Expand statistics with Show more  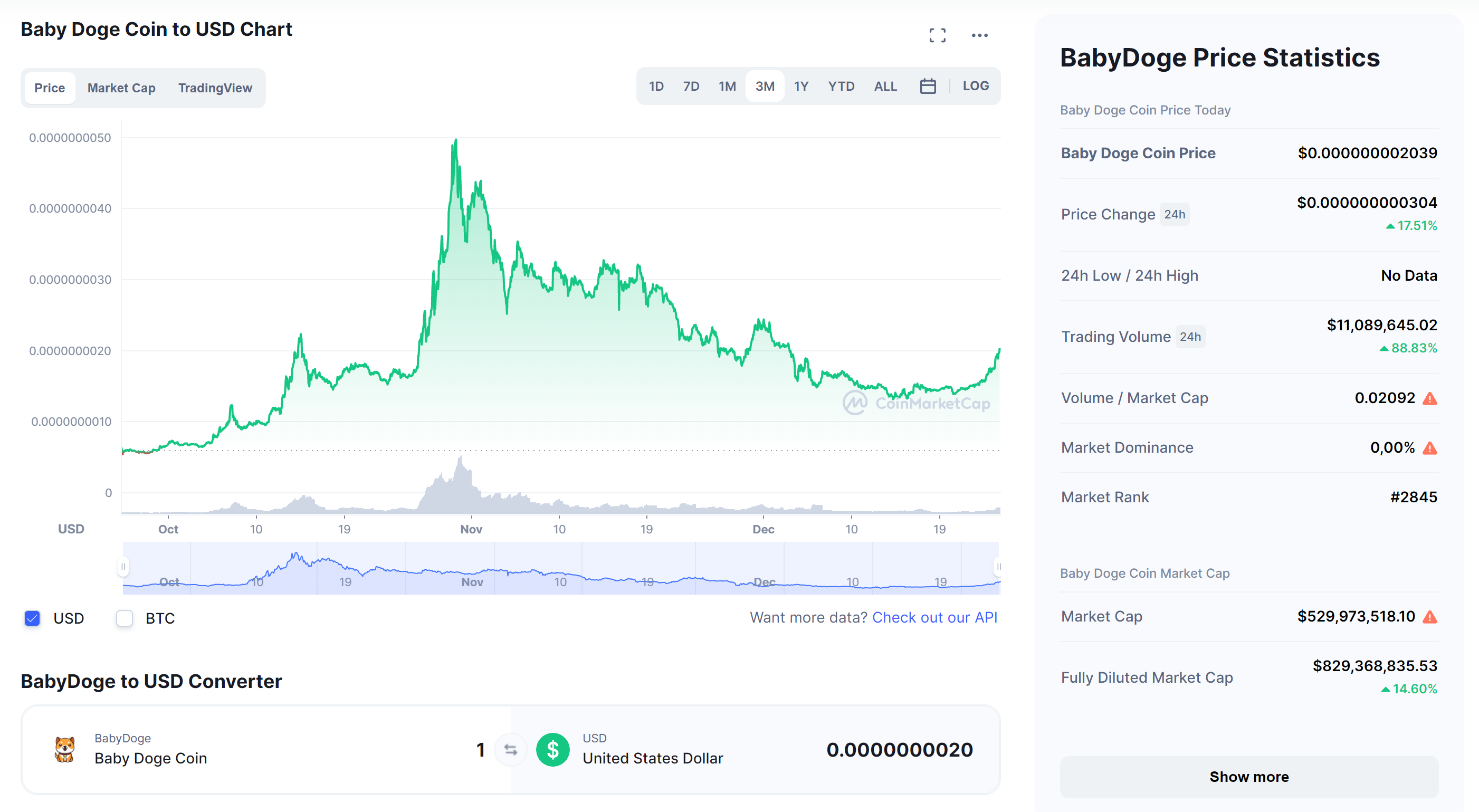click(x=1249, y=777)
